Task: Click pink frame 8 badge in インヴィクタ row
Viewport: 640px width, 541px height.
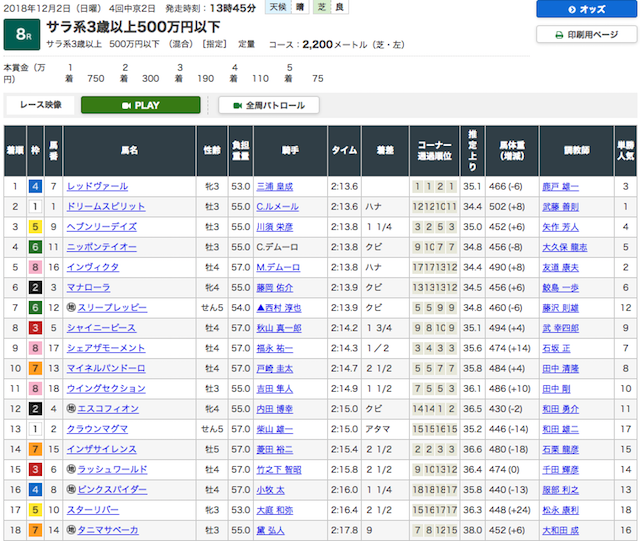Action: point(35,267)
